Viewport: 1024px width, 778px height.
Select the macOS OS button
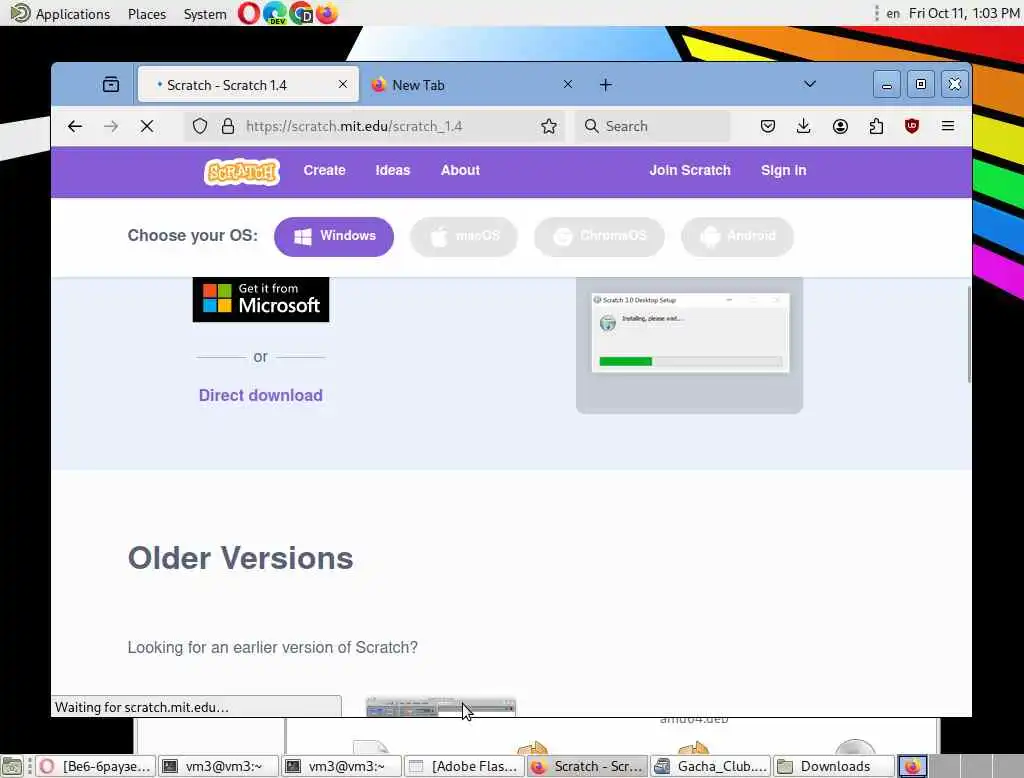coord(464,236)
